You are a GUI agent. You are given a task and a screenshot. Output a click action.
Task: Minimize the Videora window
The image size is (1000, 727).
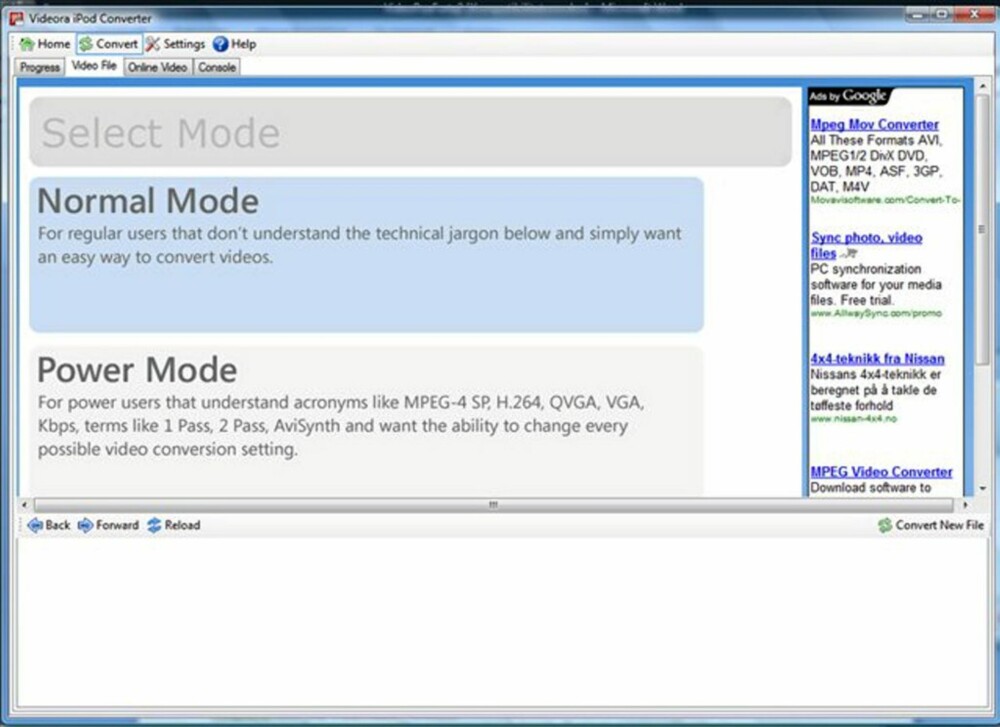[918, 14]
